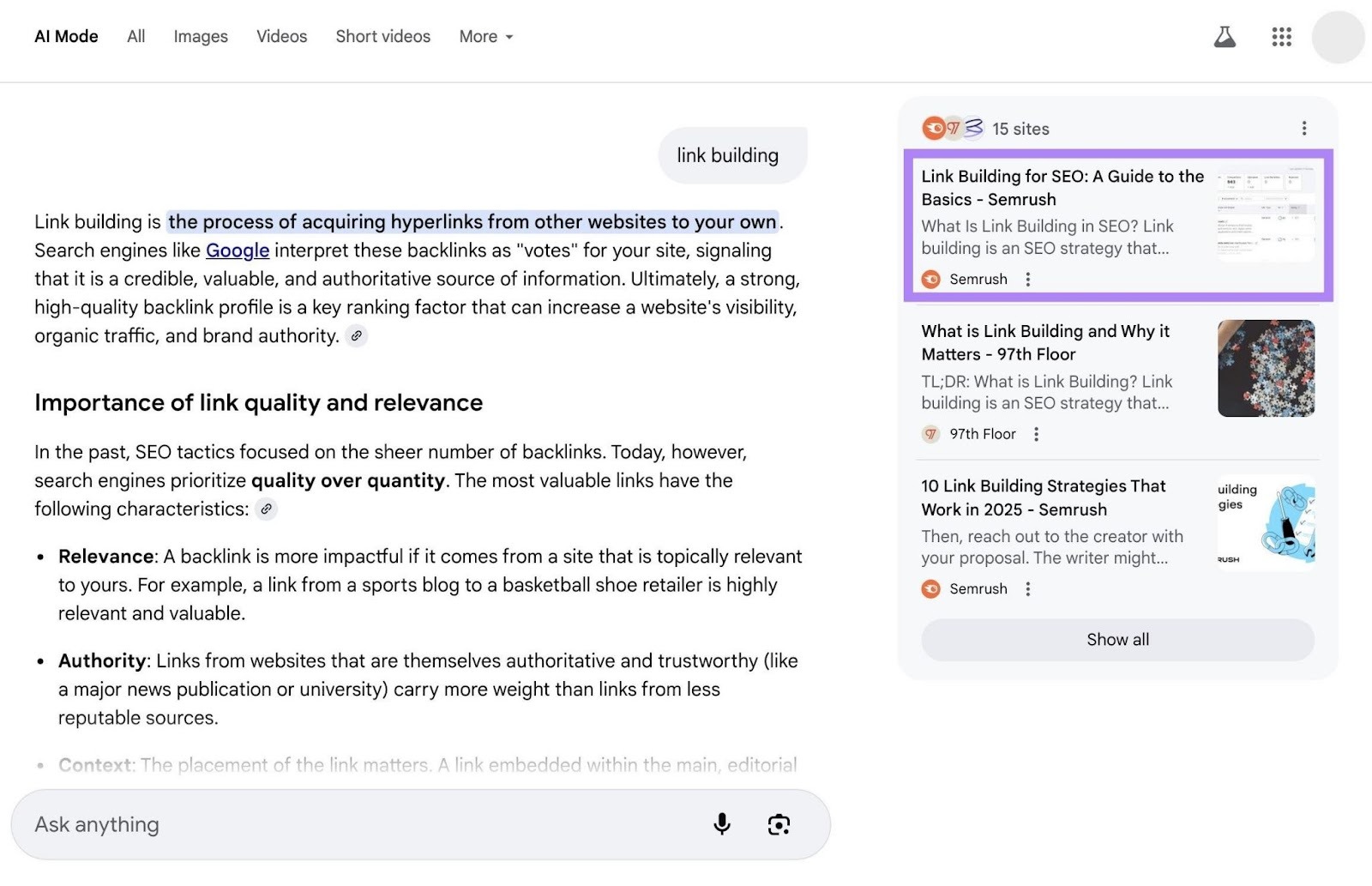Open the three-dot menu on the Semrush result
The image size is (1372, 886).
[x=1027, y=279]
